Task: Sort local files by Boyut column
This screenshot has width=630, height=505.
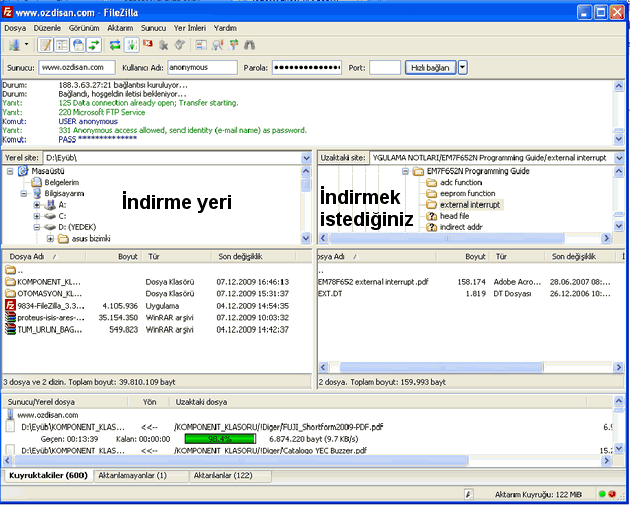Action: point(114,257)
